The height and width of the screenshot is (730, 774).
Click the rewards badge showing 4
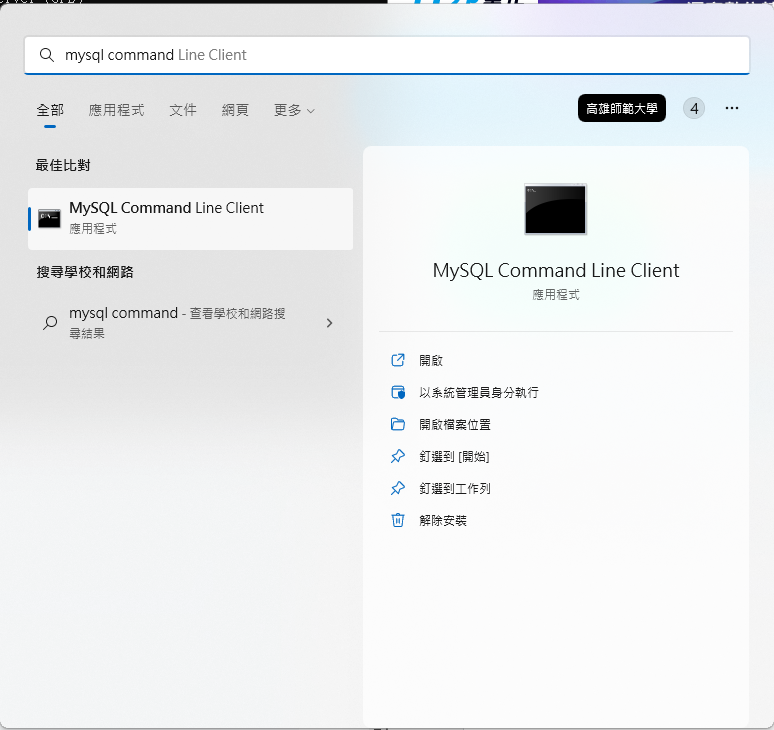pos(694,108)
